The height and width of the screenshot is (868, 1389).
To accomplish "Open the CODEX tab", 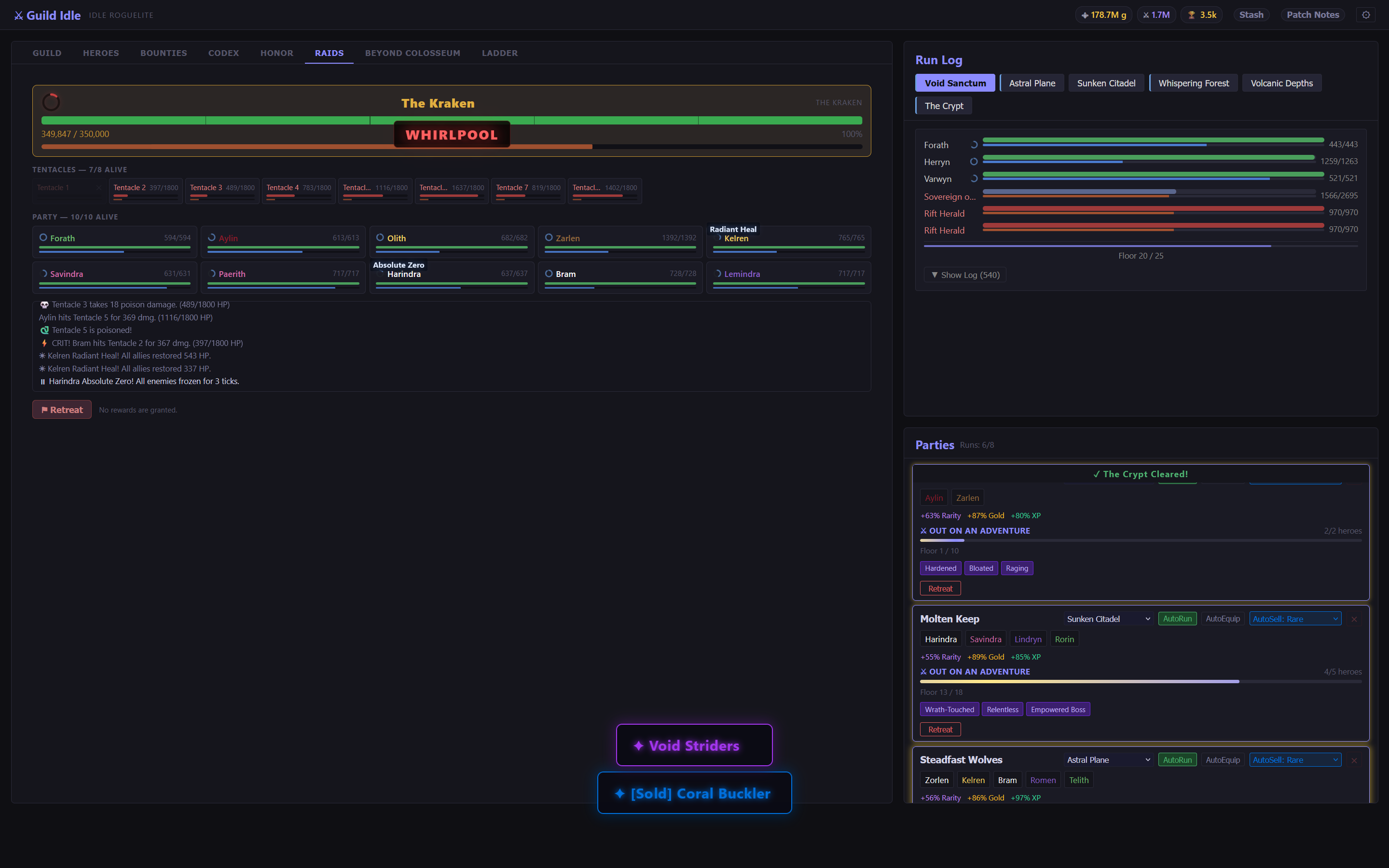I will [223, 53].
